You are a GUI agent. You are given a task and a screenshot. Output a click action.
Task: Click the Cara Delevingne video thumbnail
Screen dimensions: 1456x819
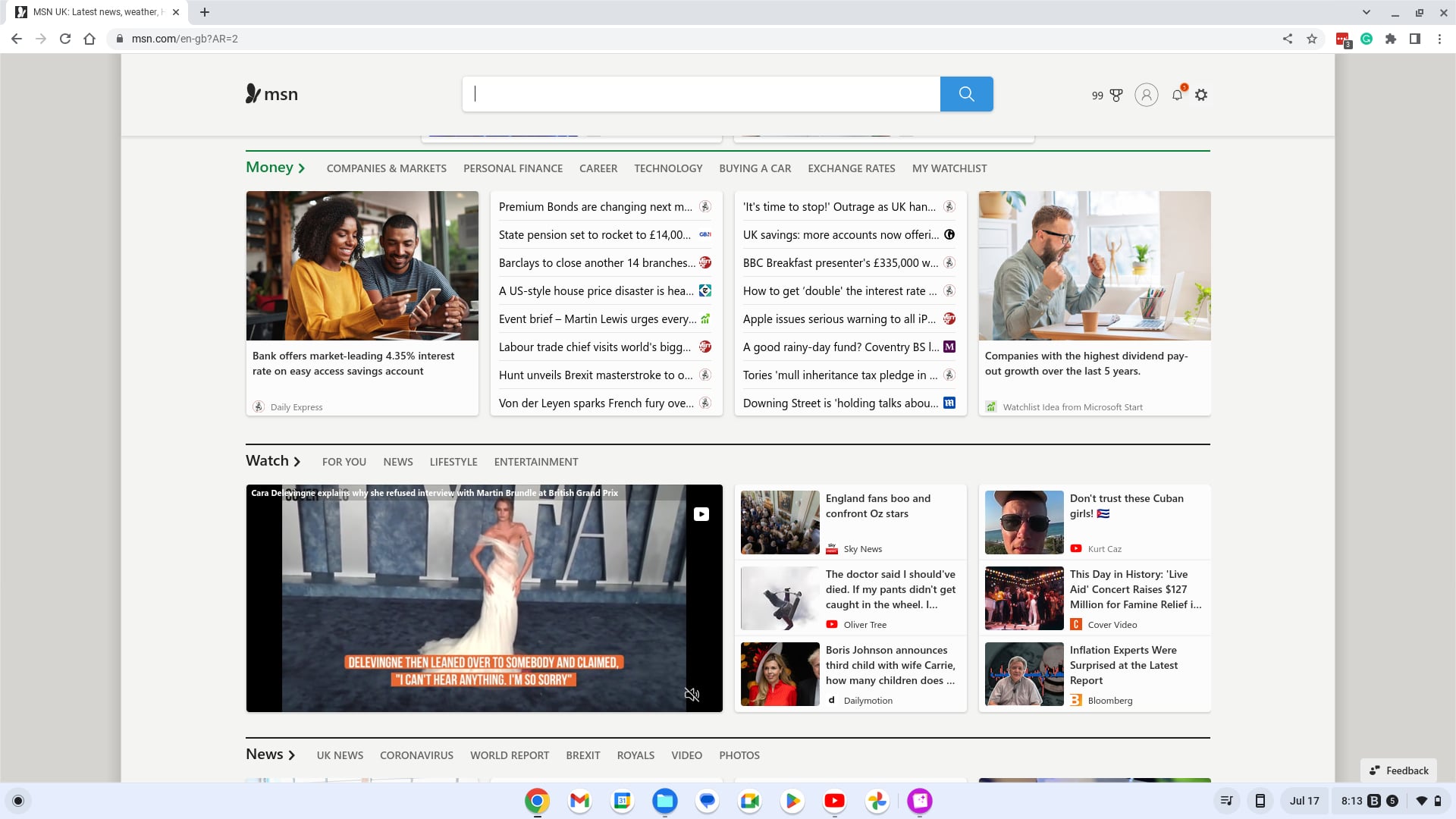coord(484,598)
